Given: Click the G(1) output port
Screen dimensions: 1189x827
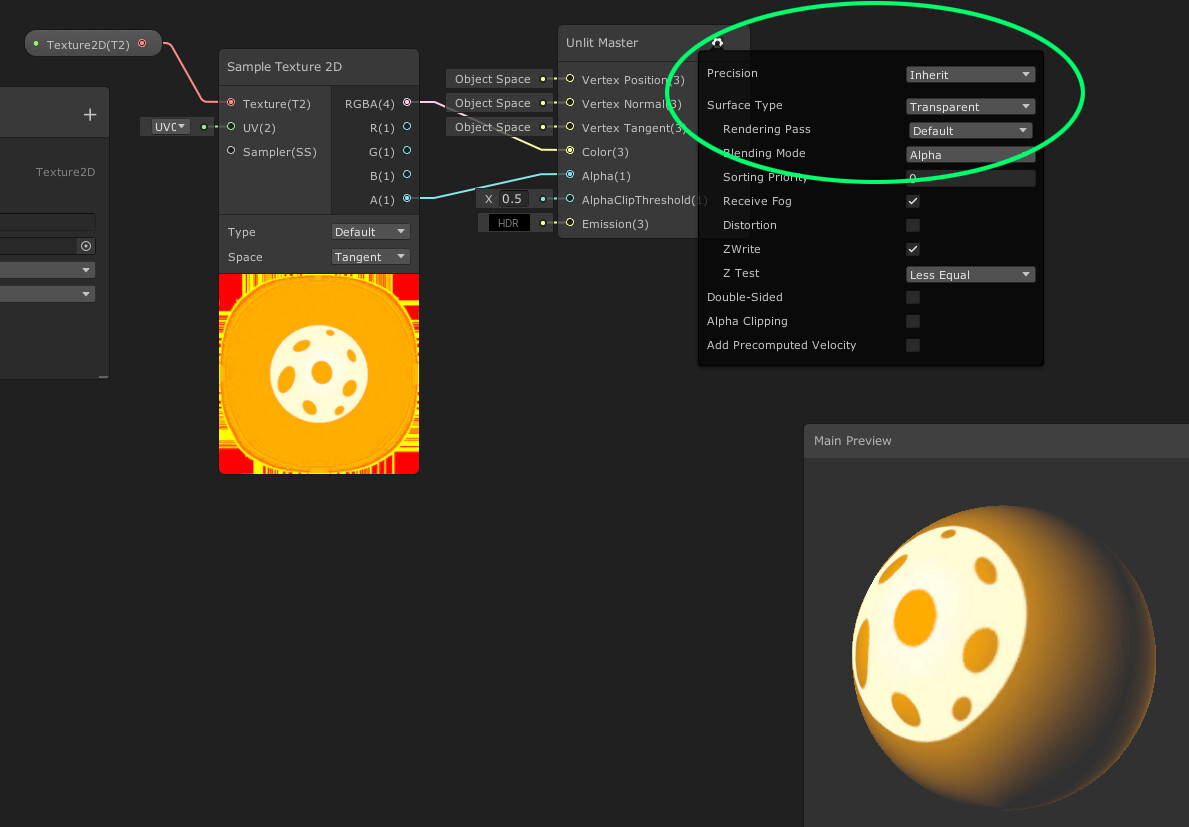Looking at the screenshot, I should 407,151.
